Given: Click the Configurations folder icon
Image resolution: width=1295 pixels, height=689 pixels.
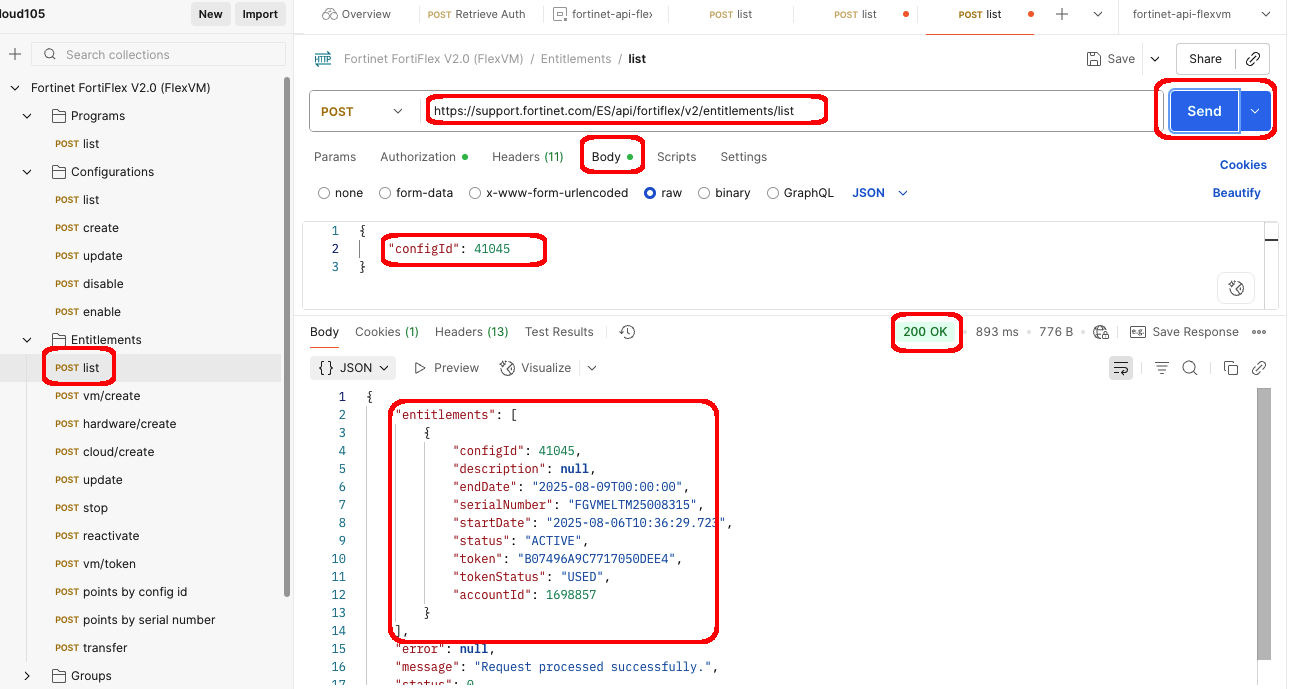Looking at the screenshot, I should 58,172.
